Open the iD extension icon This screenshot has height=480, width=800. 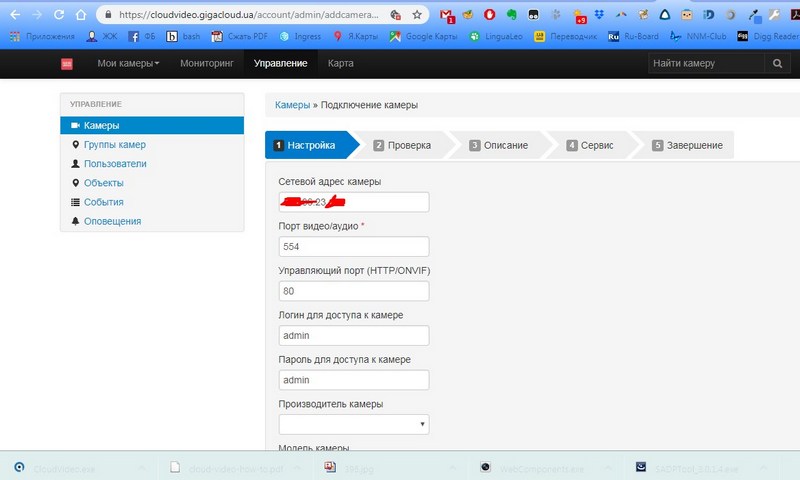click(x=709, y=15)
